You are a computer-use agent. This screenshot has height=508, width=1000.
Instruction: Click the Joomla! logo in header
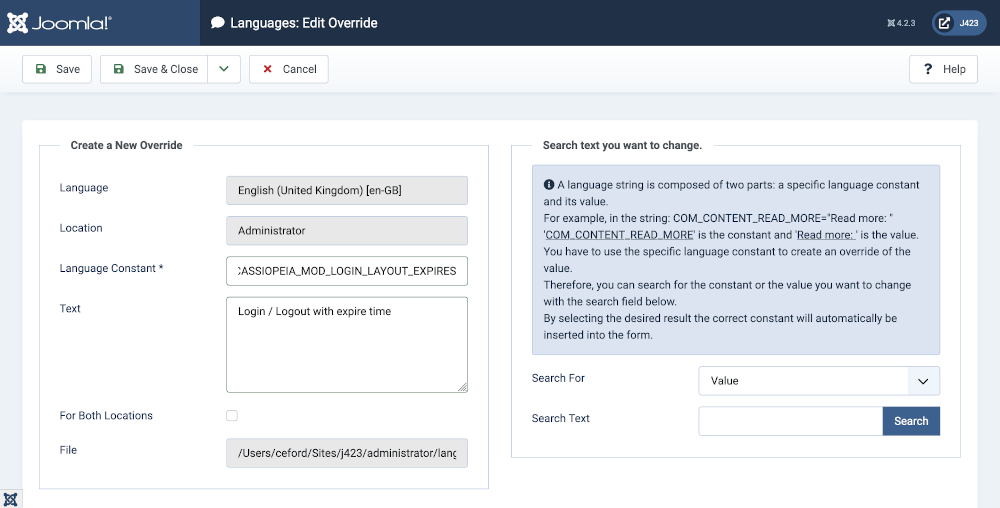point(60,22)
